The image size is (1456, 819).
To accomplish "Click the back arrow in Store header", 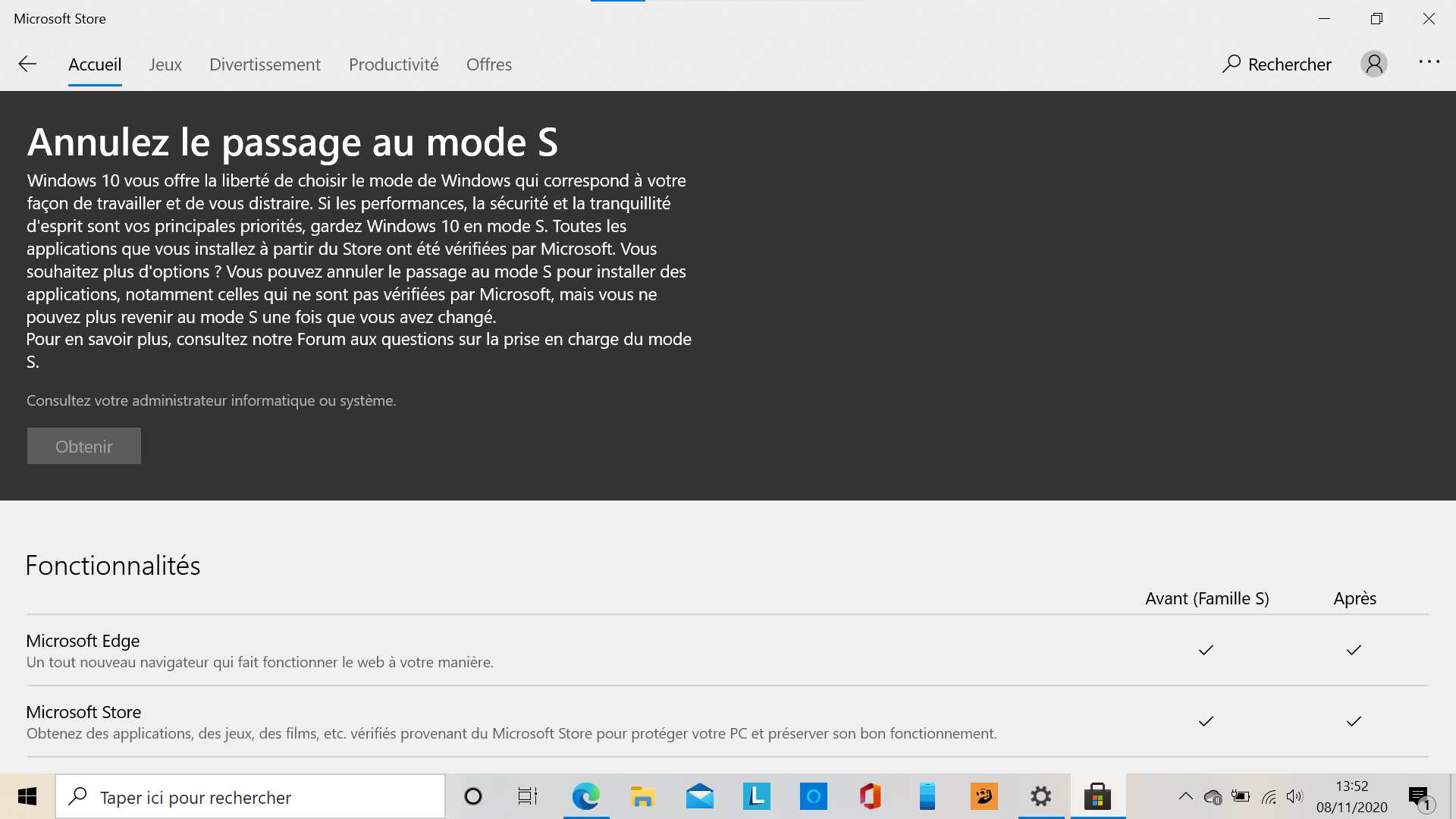I will [27, 64].
